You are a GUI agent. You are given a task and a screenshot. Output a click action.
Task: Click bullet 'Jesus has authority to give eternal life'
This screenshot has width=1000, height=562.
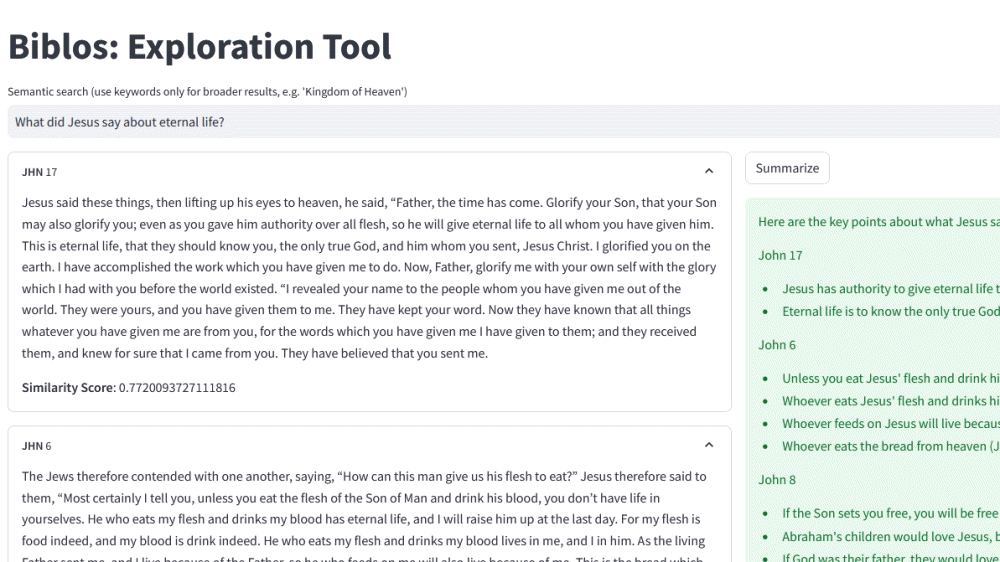tap(890, 289)
